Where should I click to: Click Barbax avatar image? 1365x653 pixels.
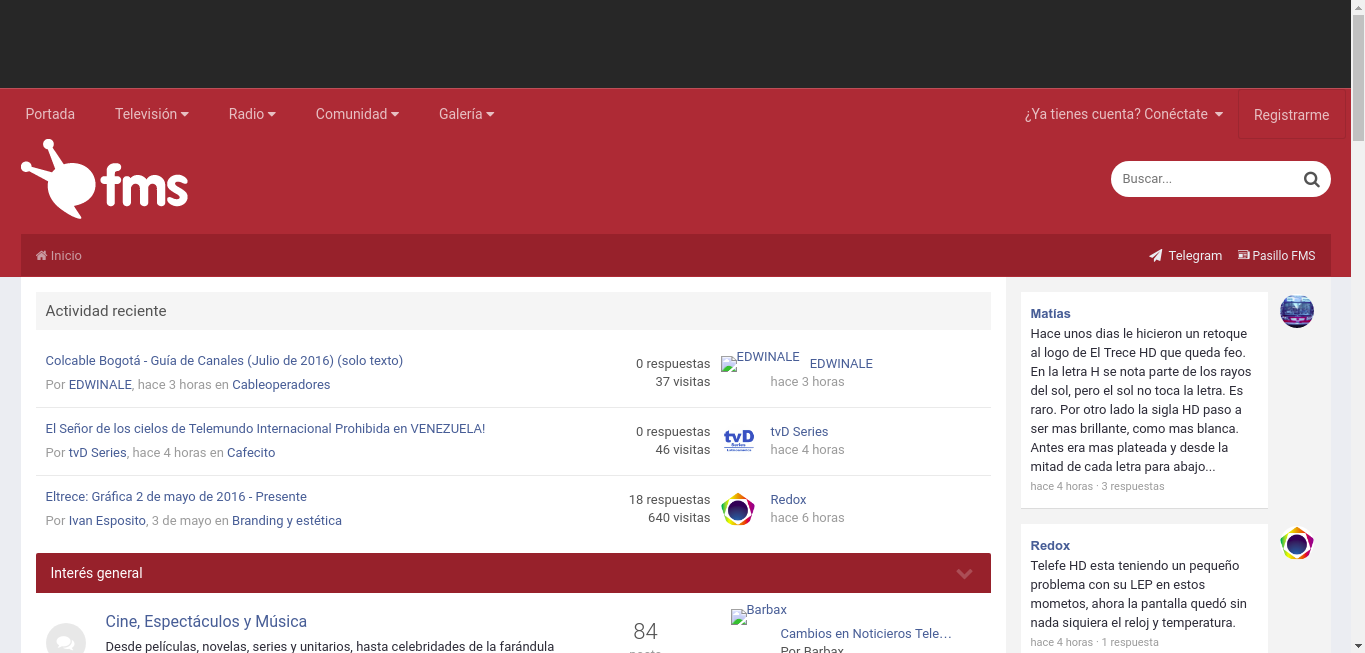point(759,616)
